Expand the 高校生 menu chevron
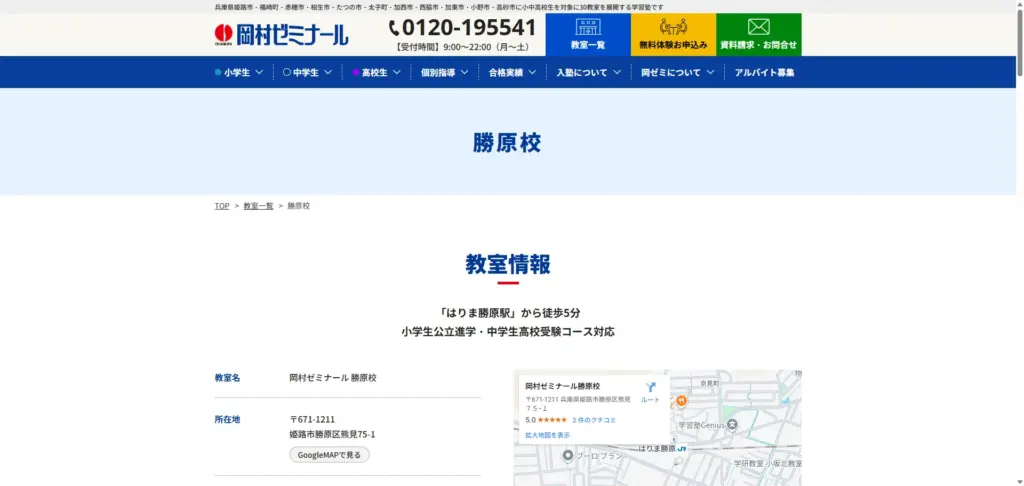This screenshot has width=1024, height=486. point(396,73)
